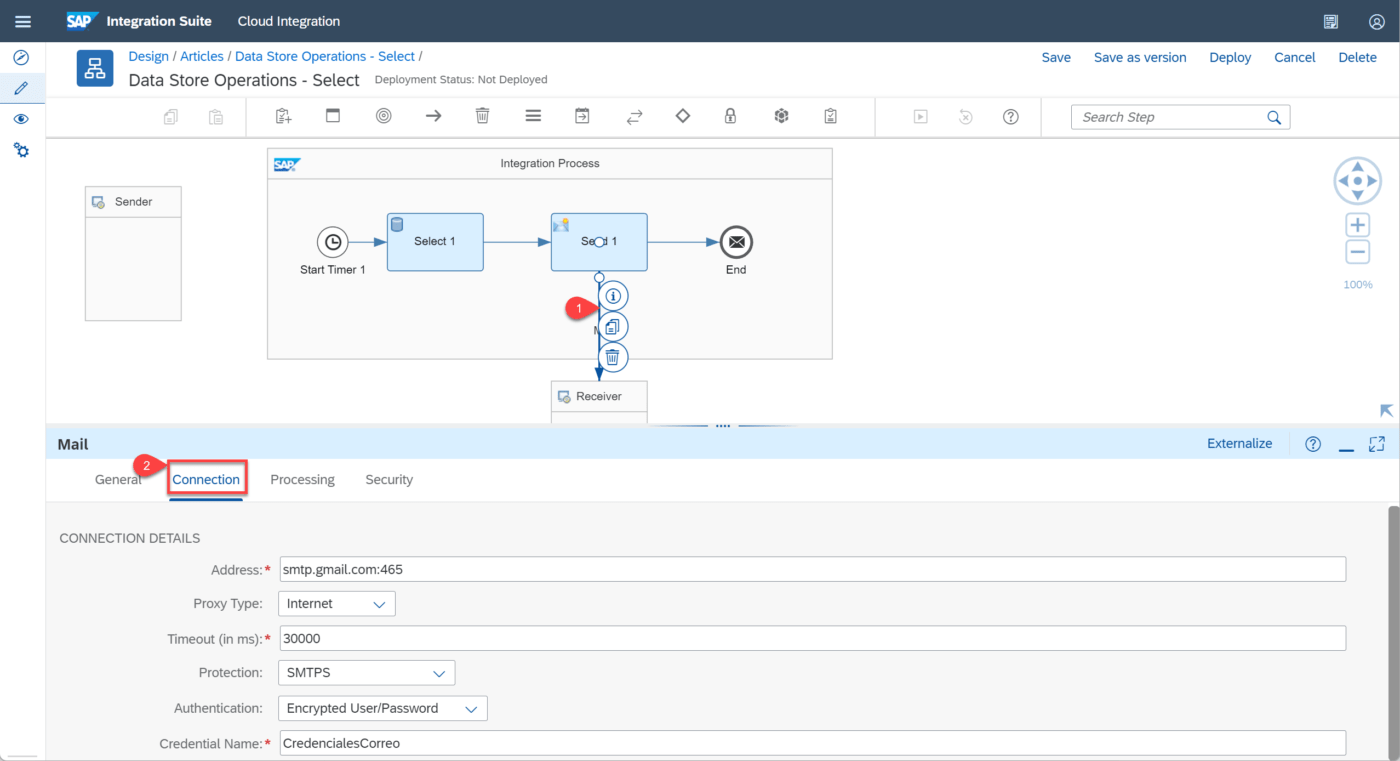Click the information icon on the mail link
Viewport: 1400px width, 761px height.
[x=614, y=296]
